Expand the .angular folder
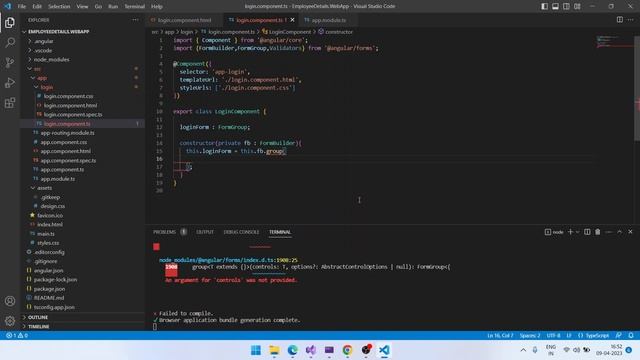640x360 pixels. coord(43,41)
